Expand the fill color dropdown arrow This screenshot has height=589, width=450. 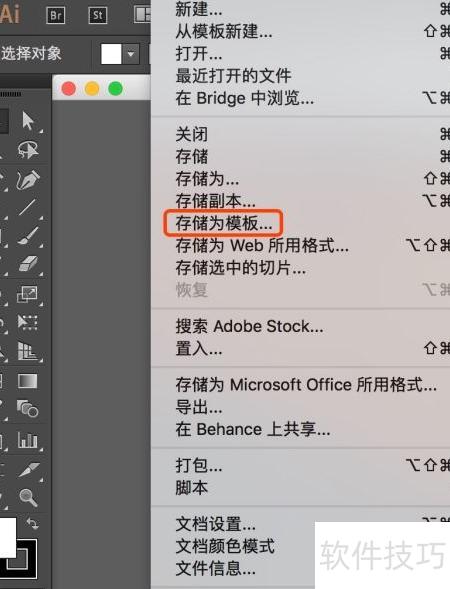click(x=131, y=54)
